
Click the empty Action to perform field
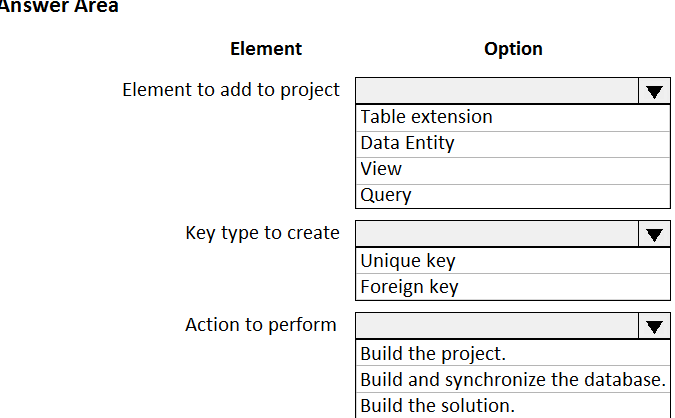[x=496, y=326]
